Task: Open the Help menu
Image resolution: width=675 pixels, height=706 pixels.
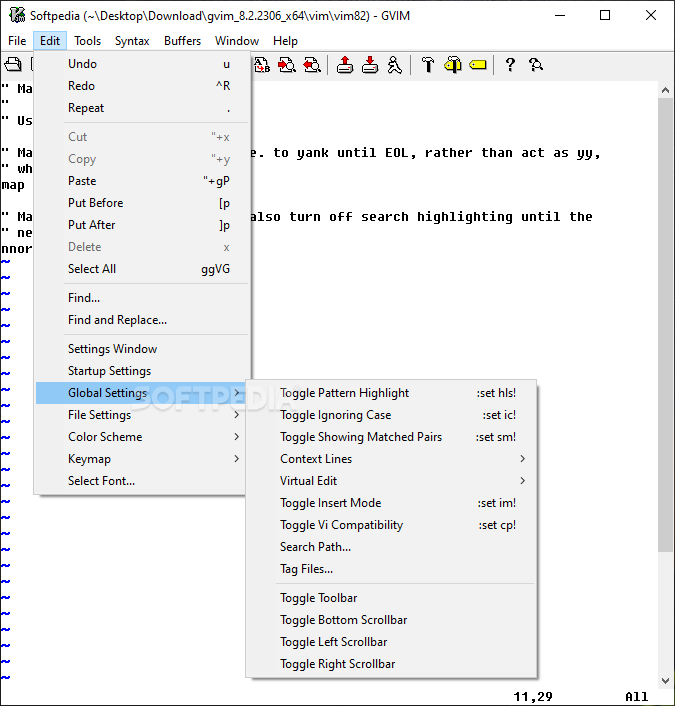Action: pyautogui.click(x=285, y=41)
